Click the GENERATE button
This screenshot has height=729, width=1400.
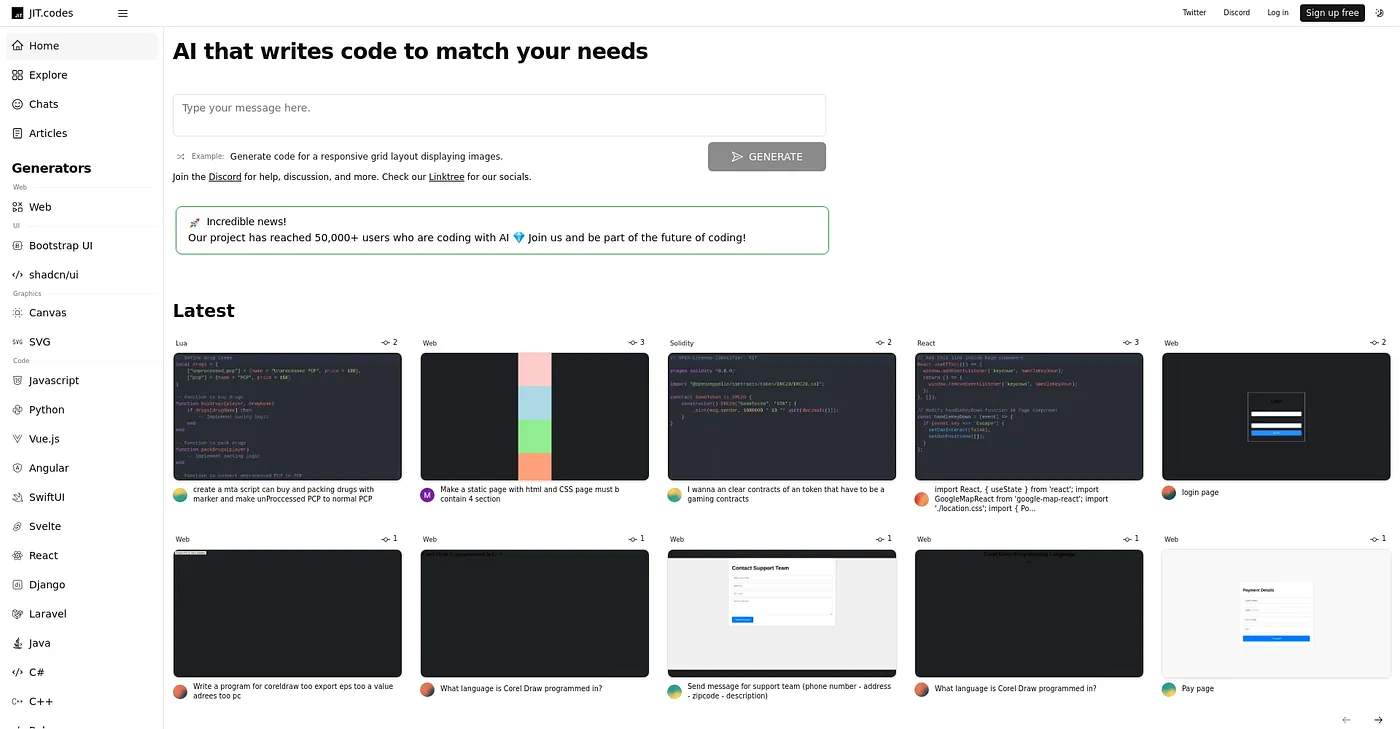point(767,157)
